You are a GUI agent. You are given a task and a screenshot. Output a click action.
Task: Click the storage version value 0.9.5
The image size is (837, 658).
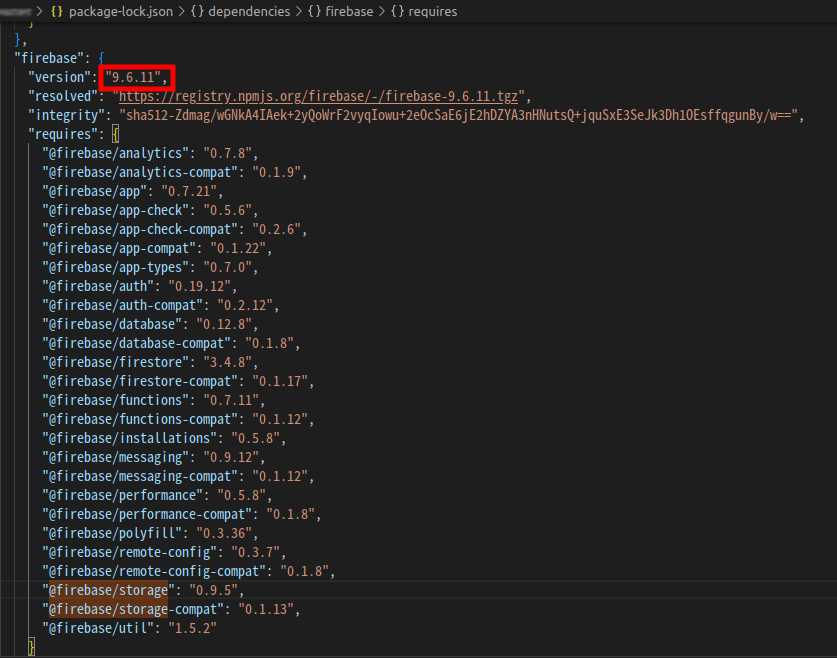pos(214,591)
